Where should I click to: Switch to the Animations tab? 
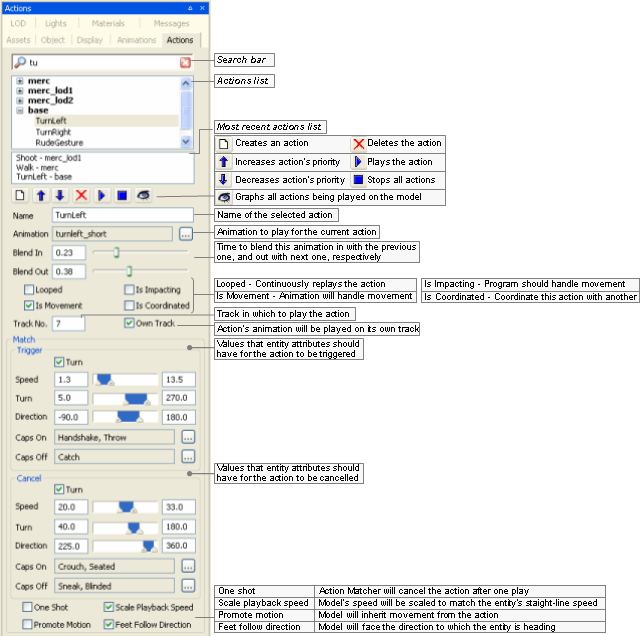tap(137, 40)
